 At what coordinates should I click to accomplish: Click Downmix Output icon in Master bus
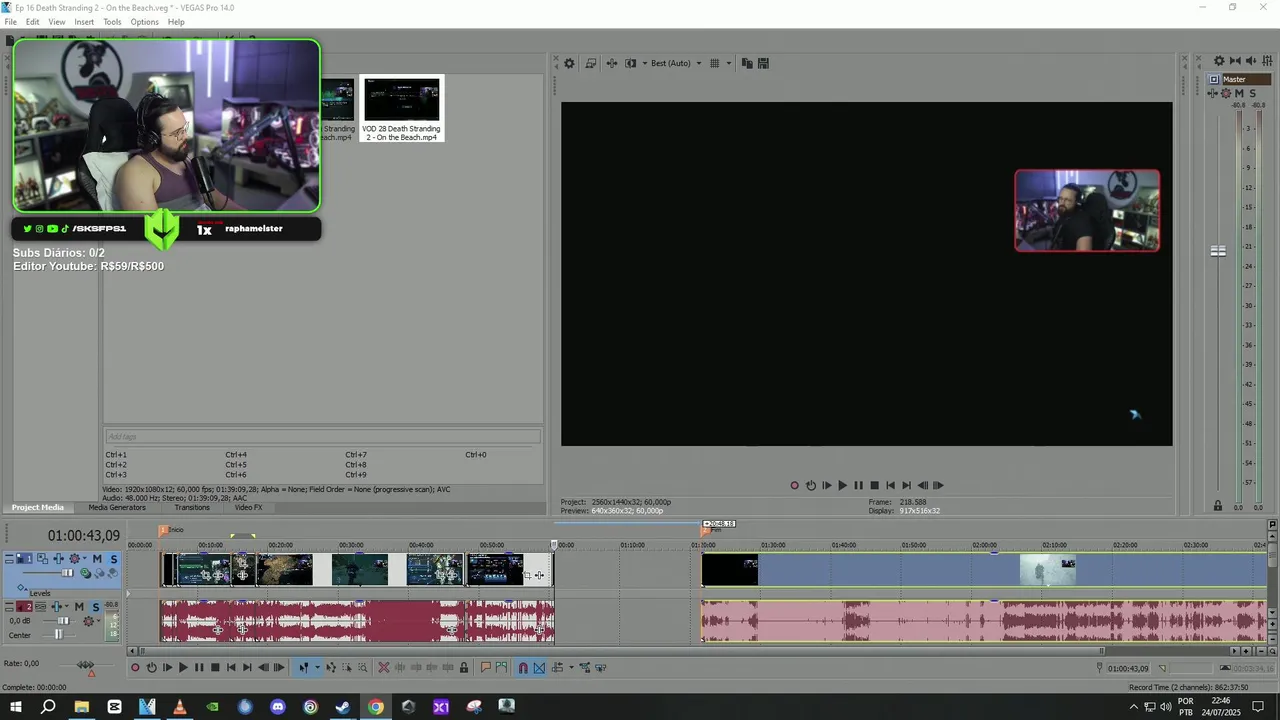(1235, 61)
